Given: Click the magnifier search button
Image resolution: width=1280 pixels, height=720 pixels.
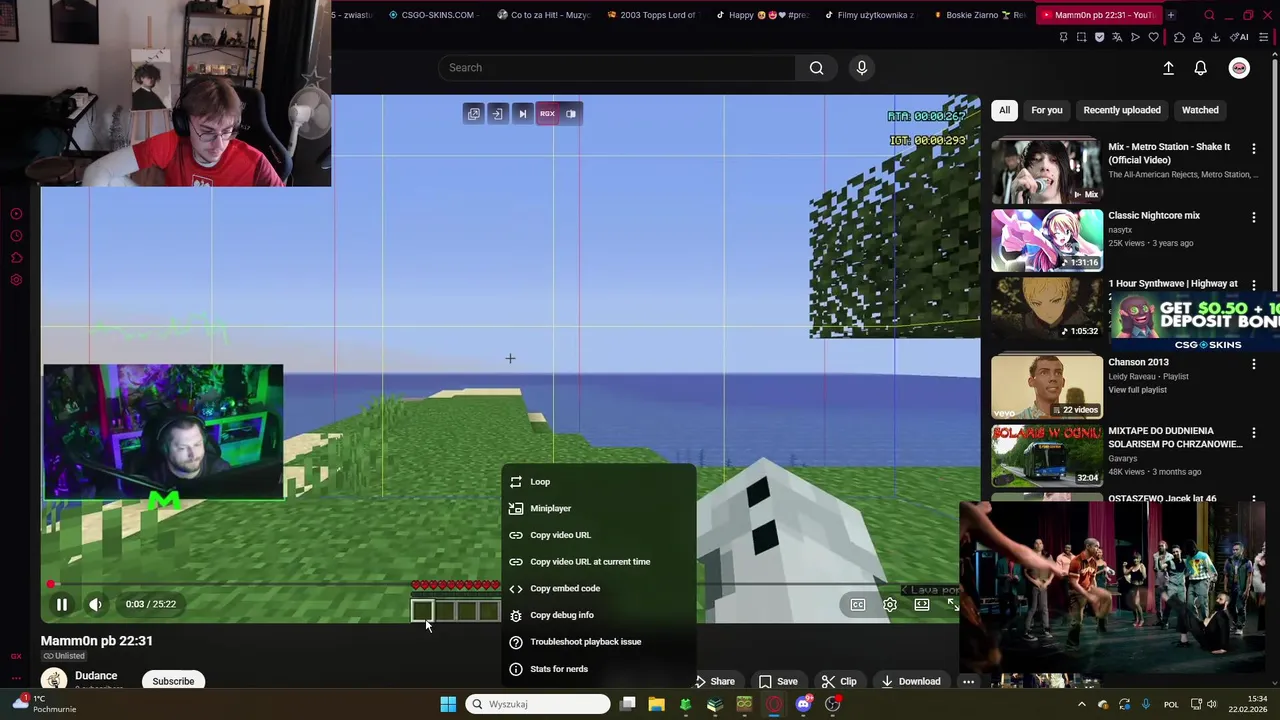Looking at the screenshot, I should tap(817, 68).
